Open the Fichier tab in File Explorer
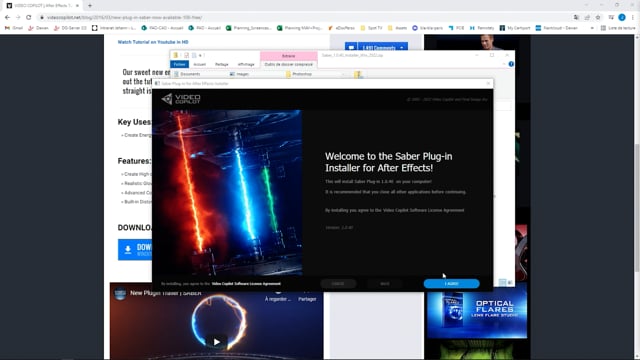 coord(180,64)
